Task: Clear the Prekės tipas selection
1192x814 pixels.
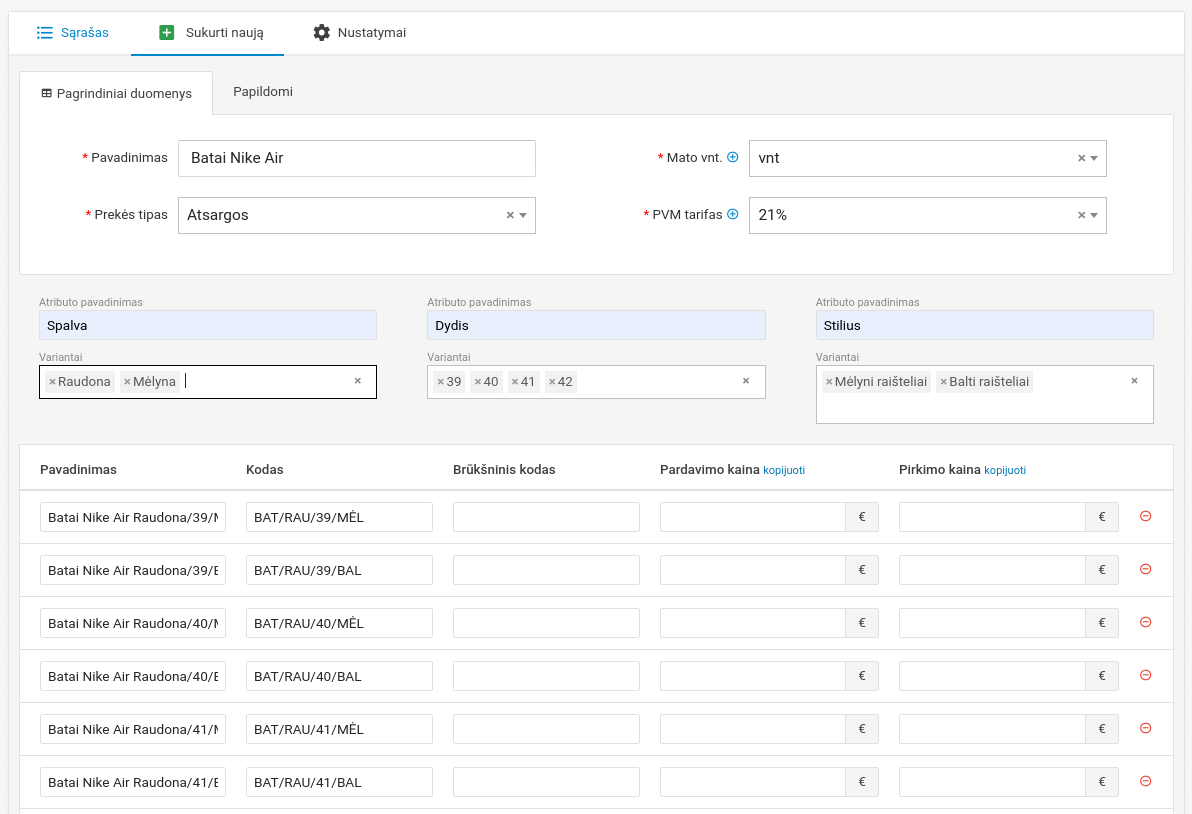Action: [509, 215]
